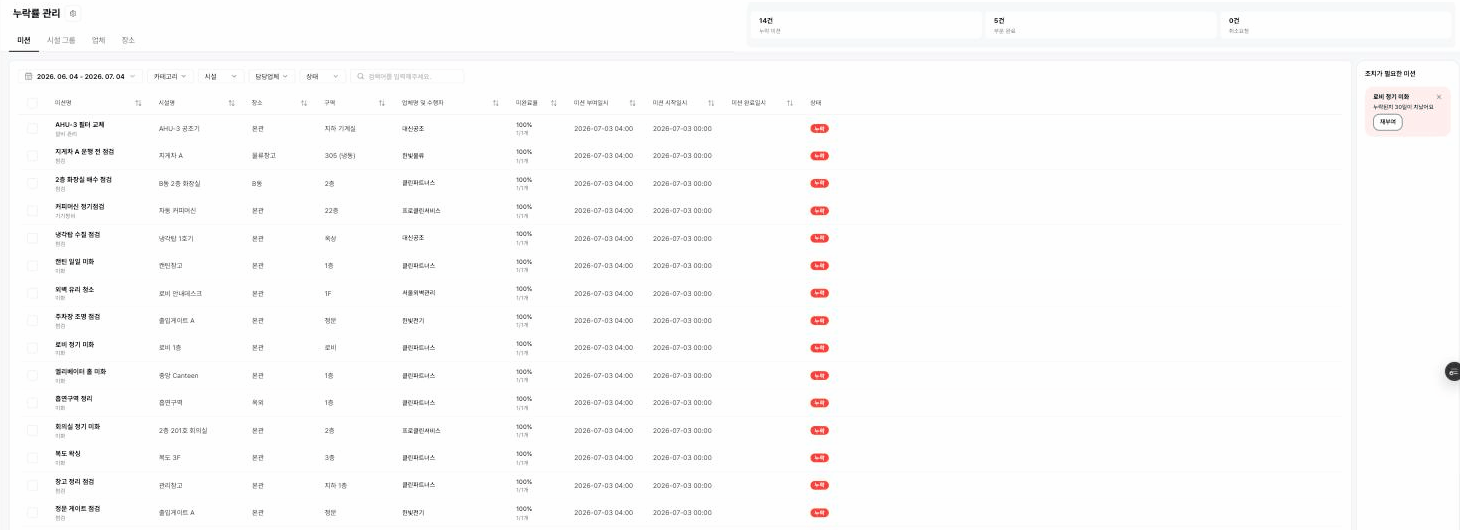Sort by 미션 완료일시 column
Image resolution: width=1460 pixels, height=530 pixels.
(x=789, y=103)
